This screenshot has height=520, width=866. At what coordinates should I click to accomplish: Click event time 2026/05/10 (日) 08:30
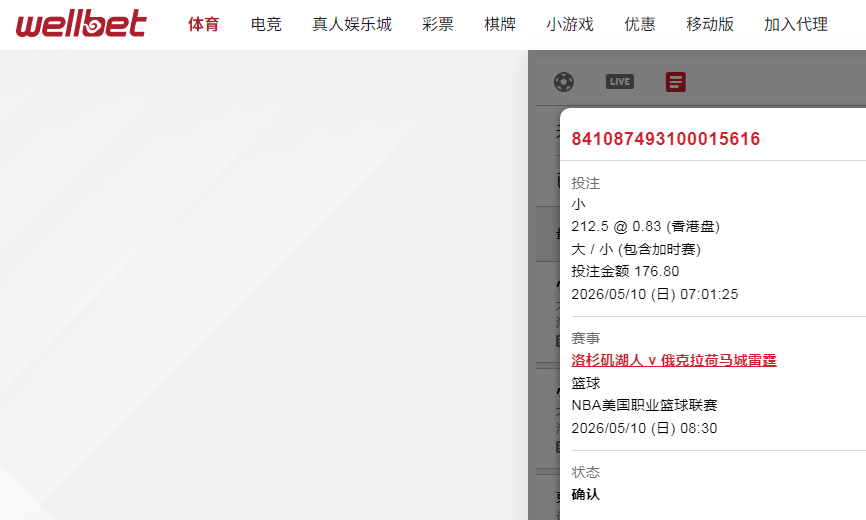pos(644,428)
